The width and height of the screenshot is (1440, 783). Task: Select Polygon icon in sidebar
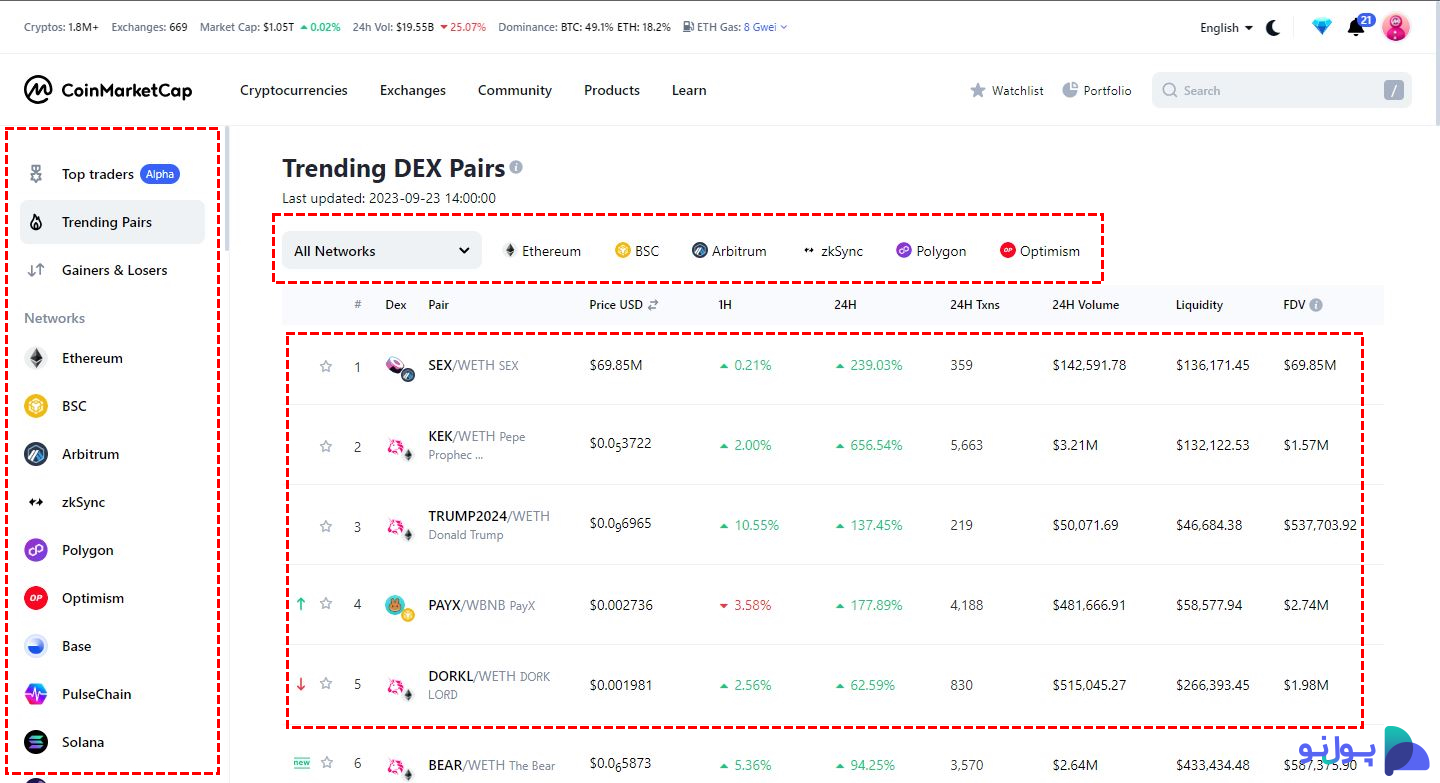(36, 550)
